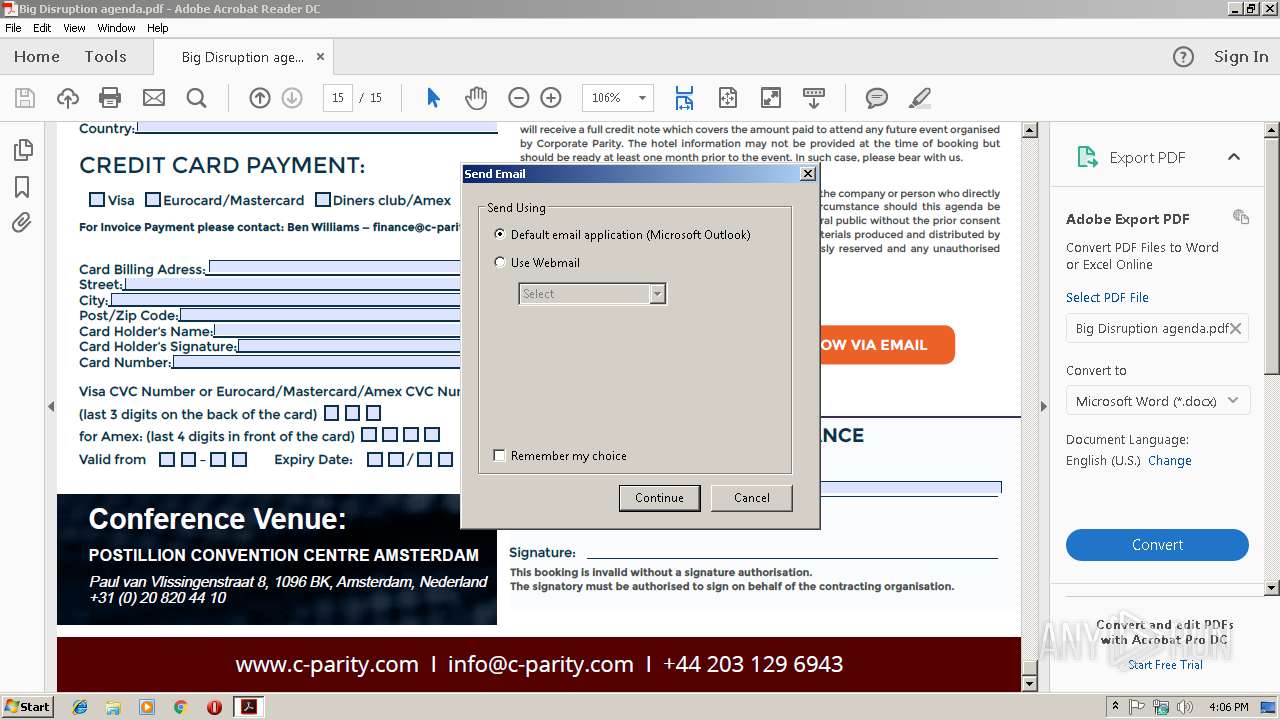The width and height of the screenshot is (1280, 720).
Task: Open the attachments paperclip panel
Action: click(x=22, y=223)
